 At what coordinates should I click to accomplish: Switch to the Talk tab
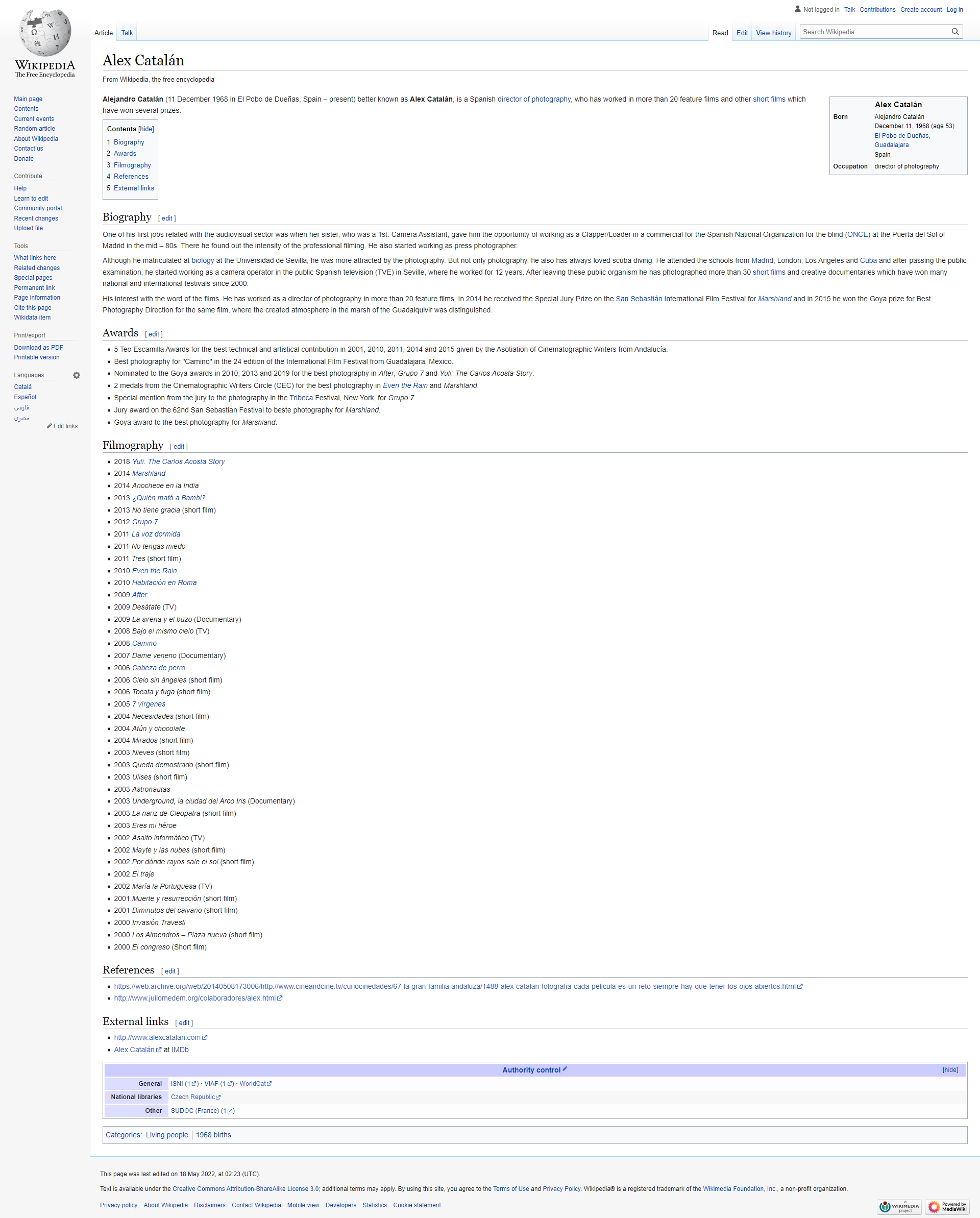point(127,33)
